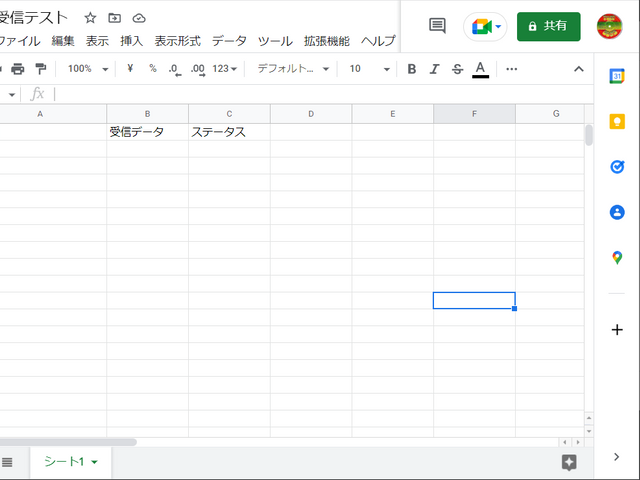Open the ヘルプ menu
640x480 pixels.
click(378, 41)
